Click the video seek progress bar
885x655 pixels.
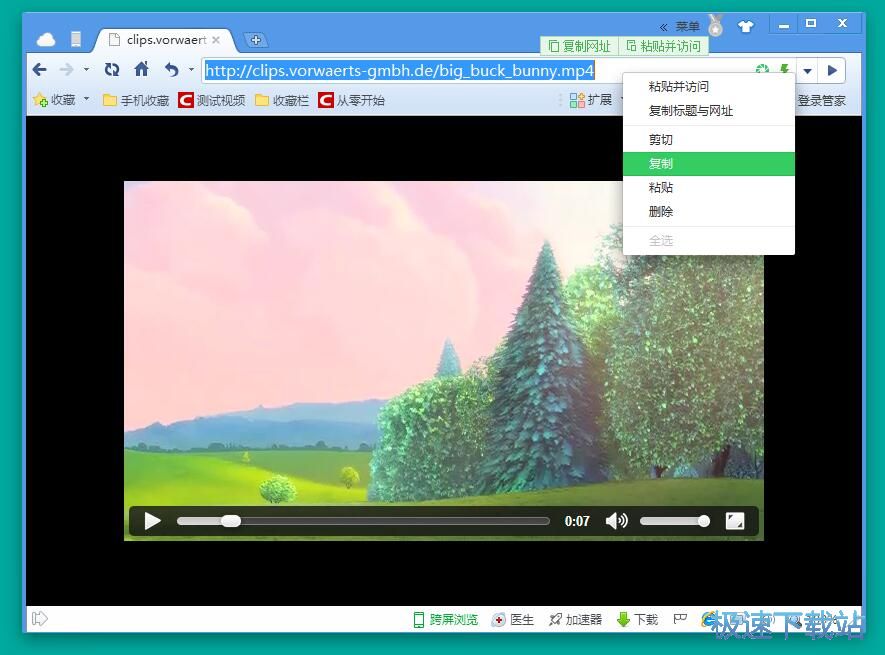(363, 521)
